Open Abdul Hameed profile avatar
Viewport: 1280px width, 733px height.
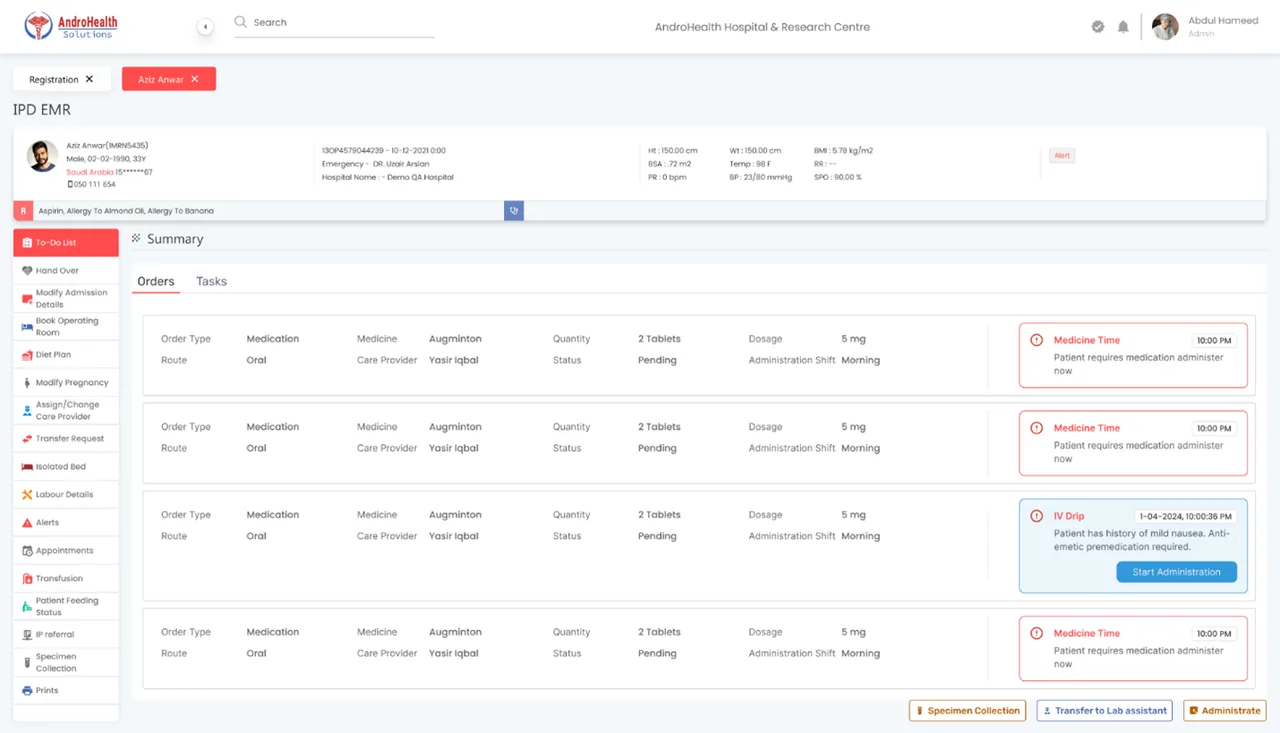tap(1165, 27)
